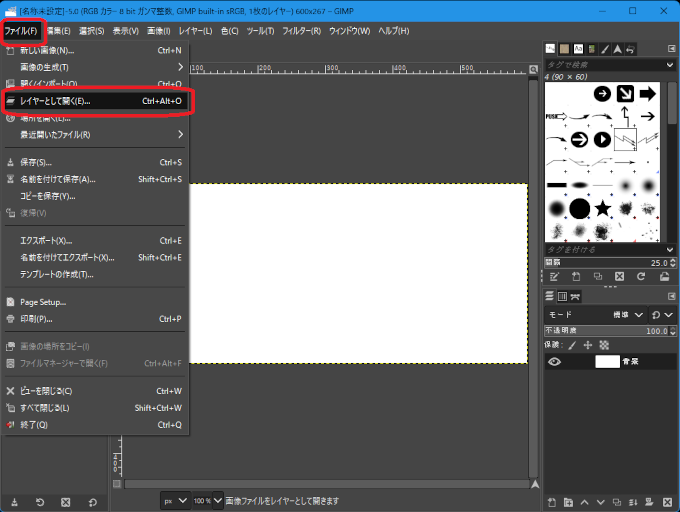Screen dimensions: 680x512
Task: Choose レイヤーとして開く(E)... menu item
Action: (95, 101)
